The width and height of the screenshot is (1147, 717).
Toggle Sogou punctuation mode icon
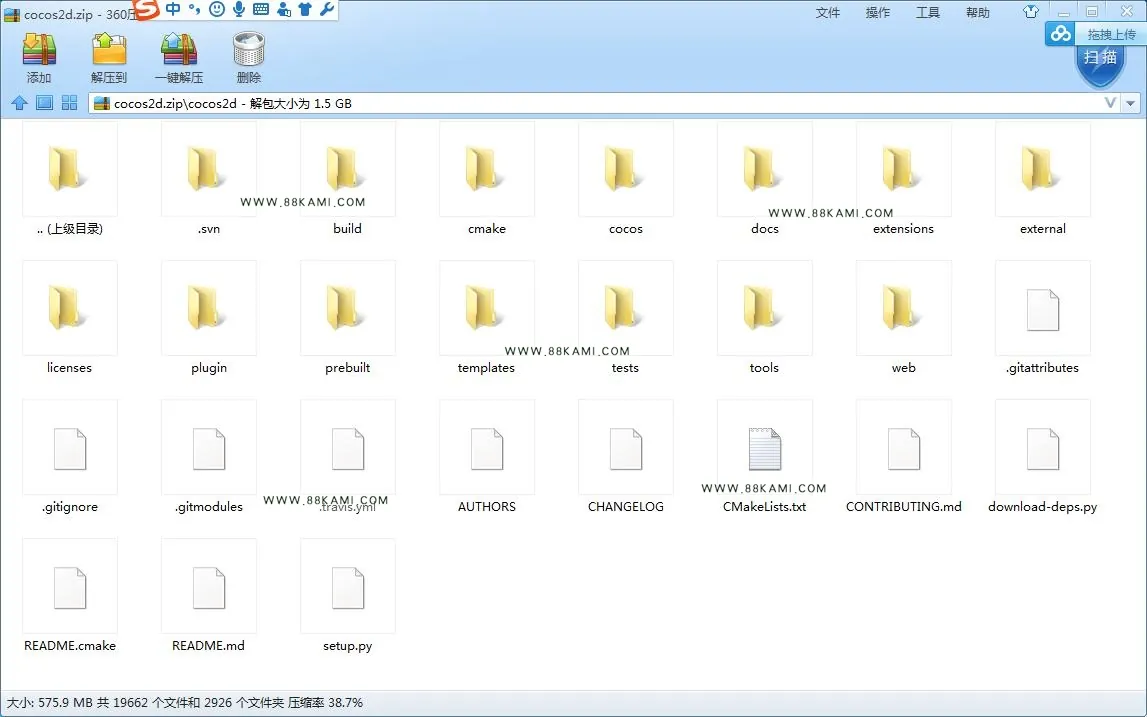pos(195,9)
